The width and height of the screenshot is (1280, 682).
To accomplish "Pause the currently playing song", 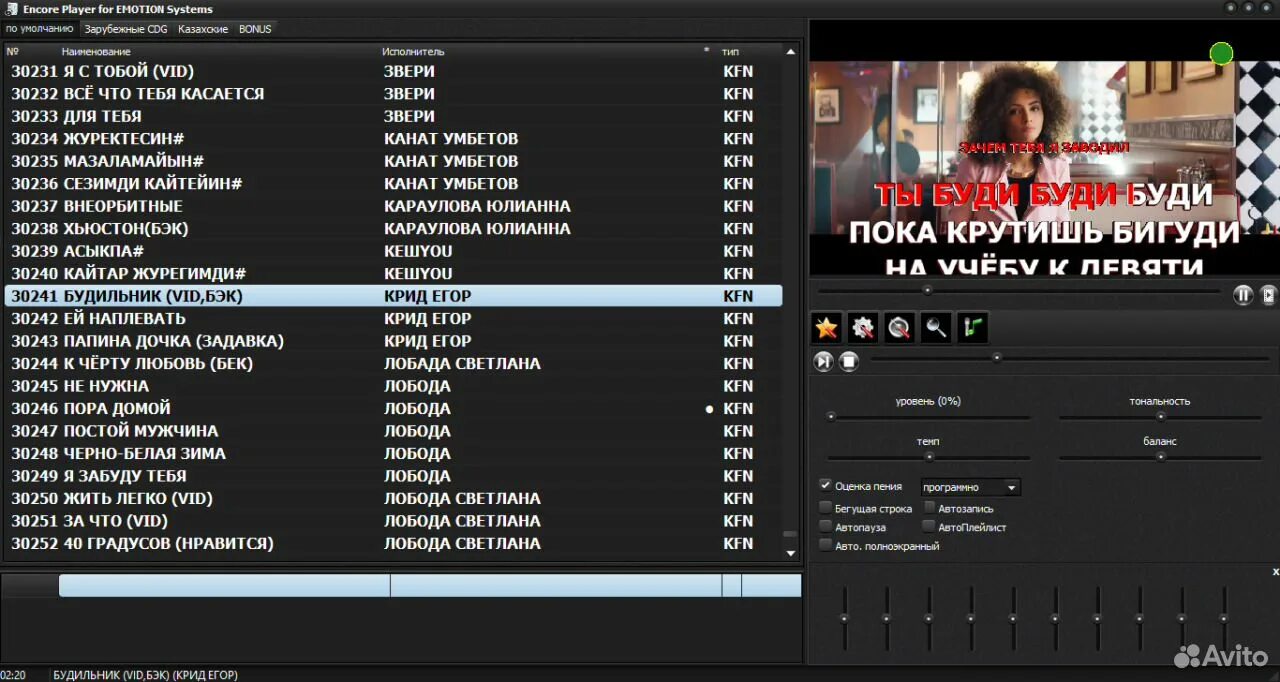I will point(1243,295).
